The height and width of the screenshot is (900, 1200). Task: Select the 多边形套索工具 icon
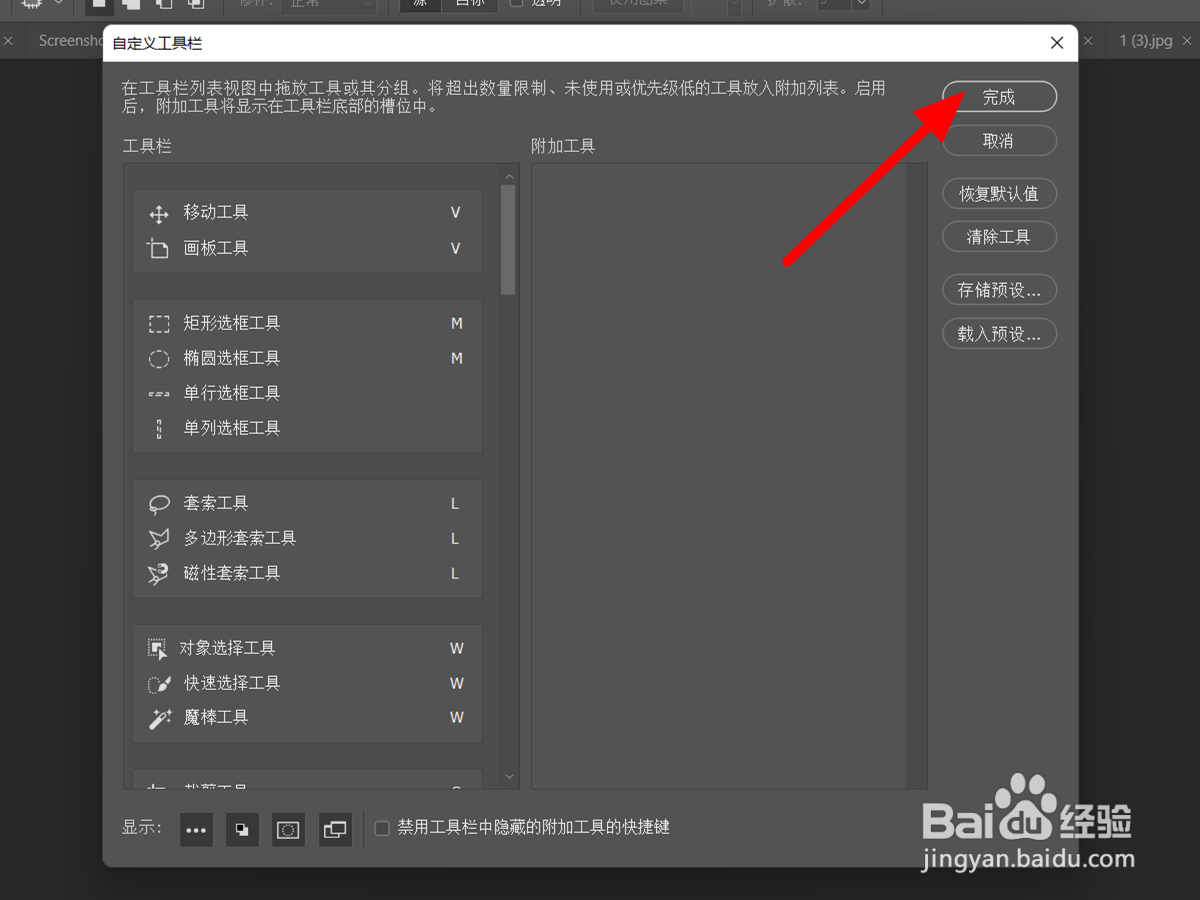coord(159,539)
